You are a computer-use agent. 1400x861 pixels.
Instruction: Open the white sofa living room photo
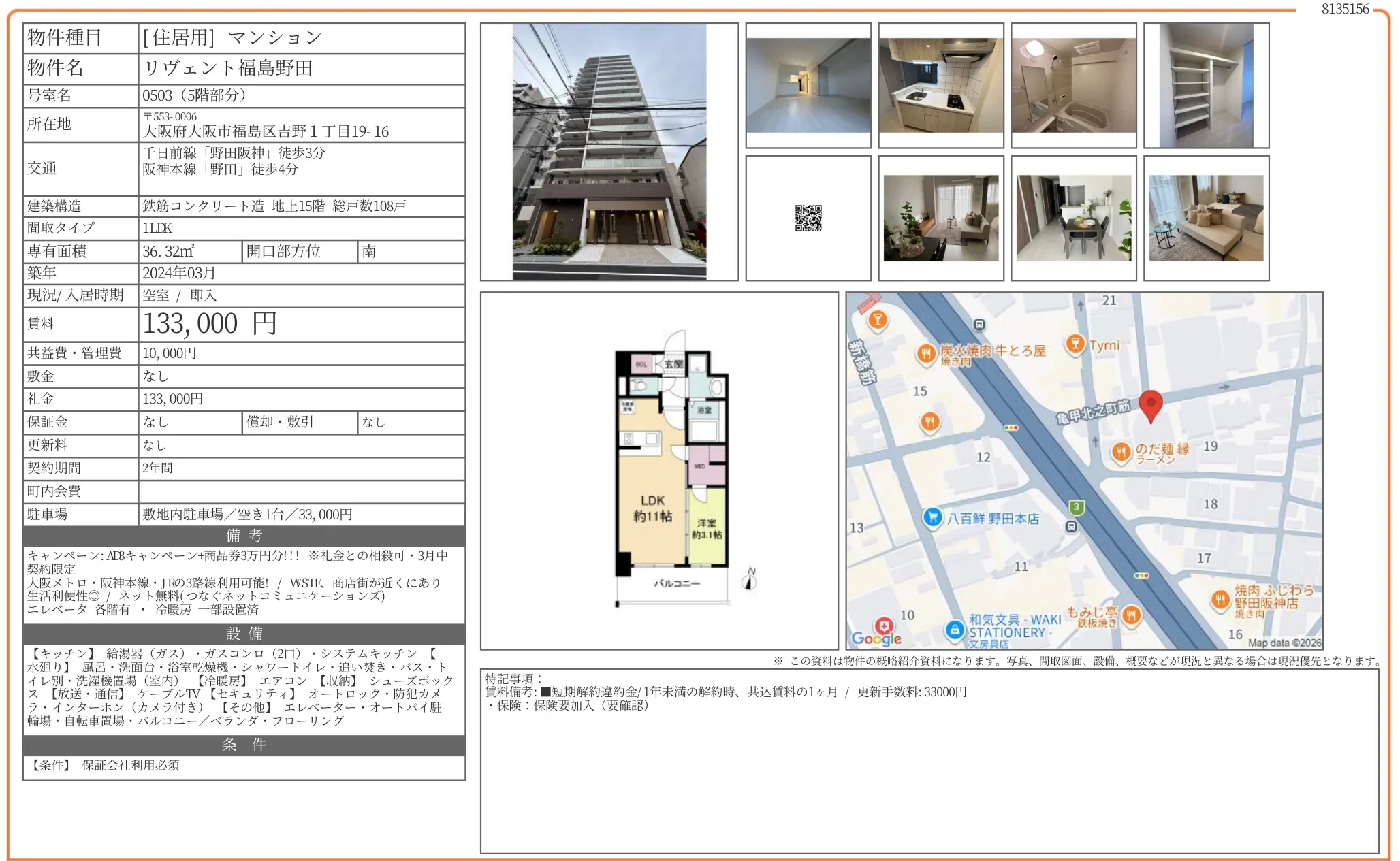(x=1206, y=218)
